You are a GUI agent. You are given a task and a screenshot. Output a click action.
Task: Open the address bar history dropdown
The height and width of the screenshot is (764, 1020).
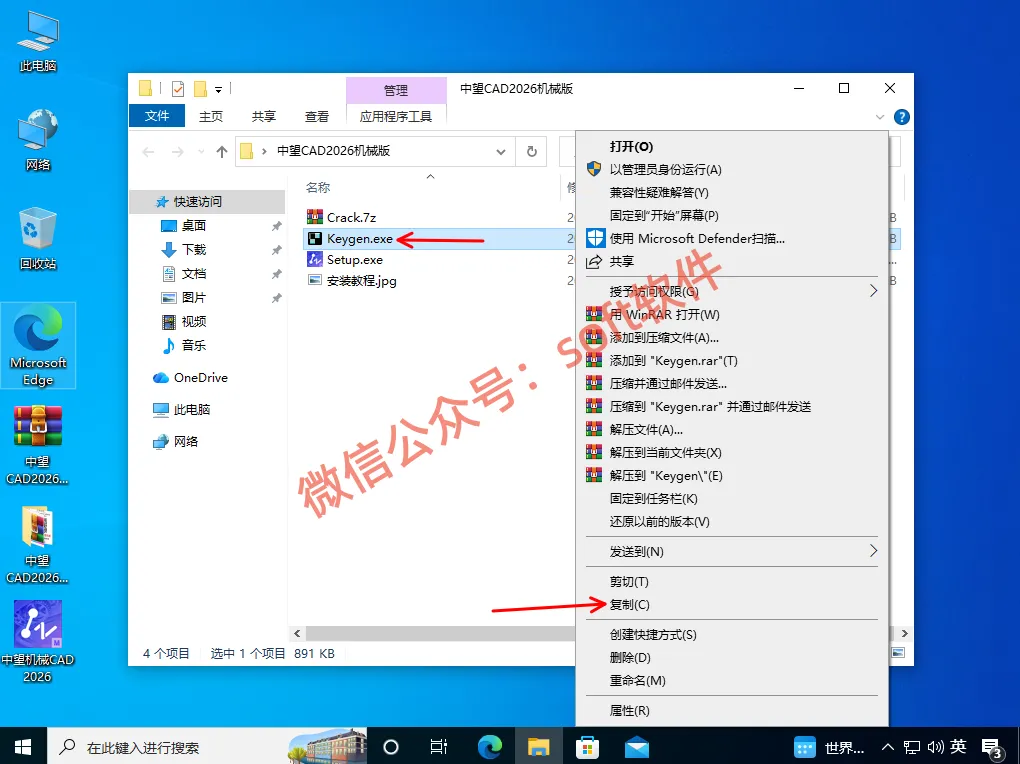point(501,152)
